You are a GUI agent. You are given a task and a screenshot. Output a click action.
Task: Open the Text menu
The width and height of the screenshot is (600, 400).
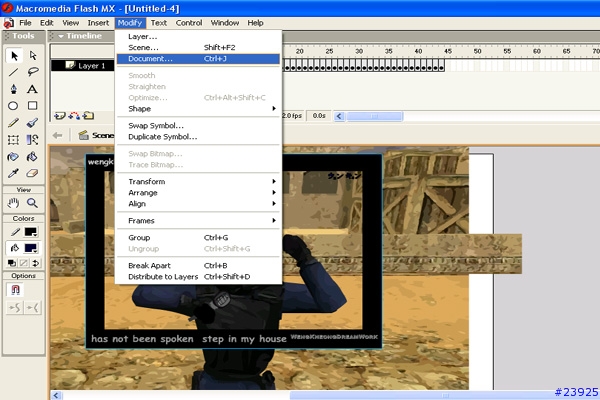(158, 23)
